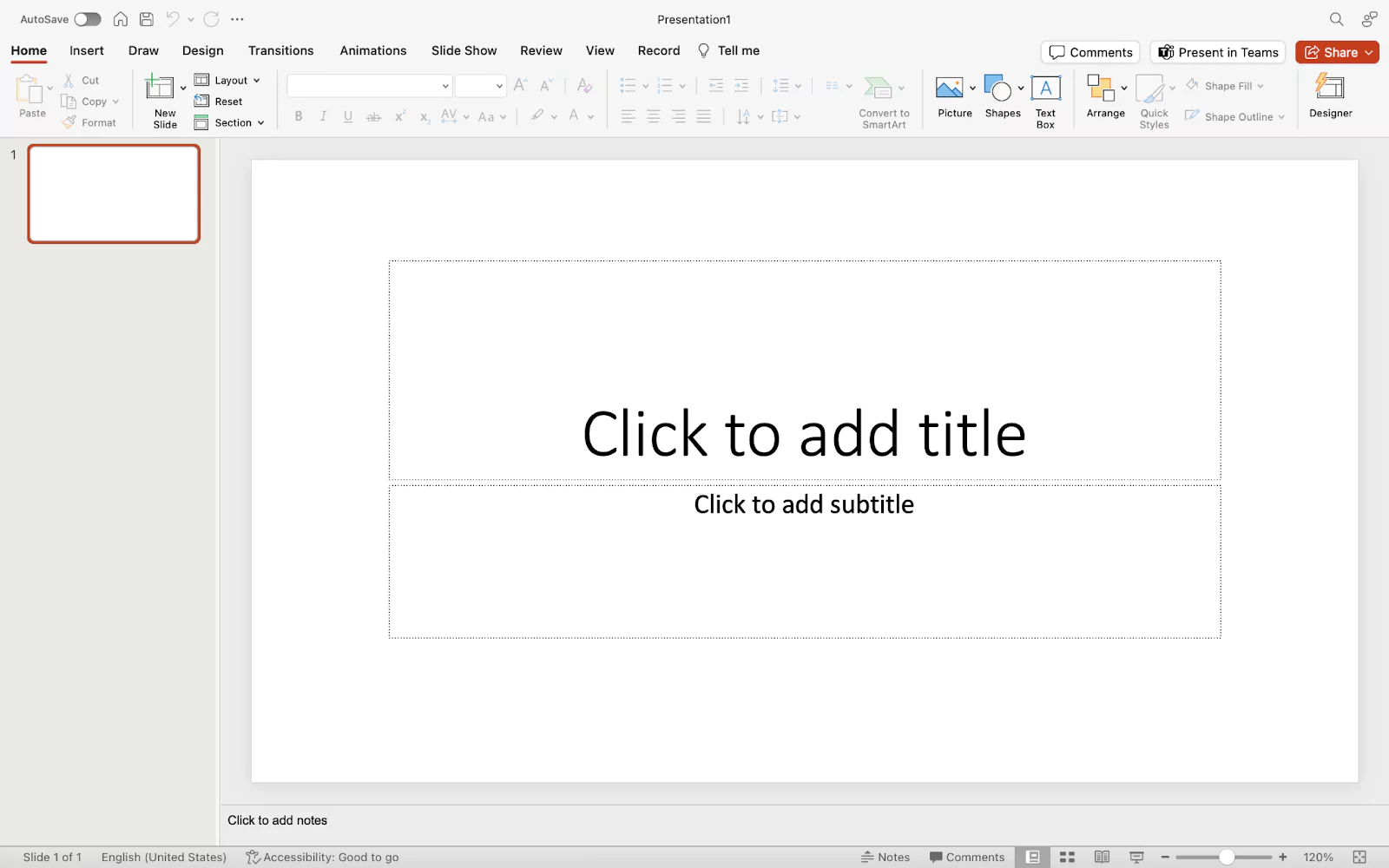
Task: Open the more options ellipsis in title bar
Action: tap(237, 19)
